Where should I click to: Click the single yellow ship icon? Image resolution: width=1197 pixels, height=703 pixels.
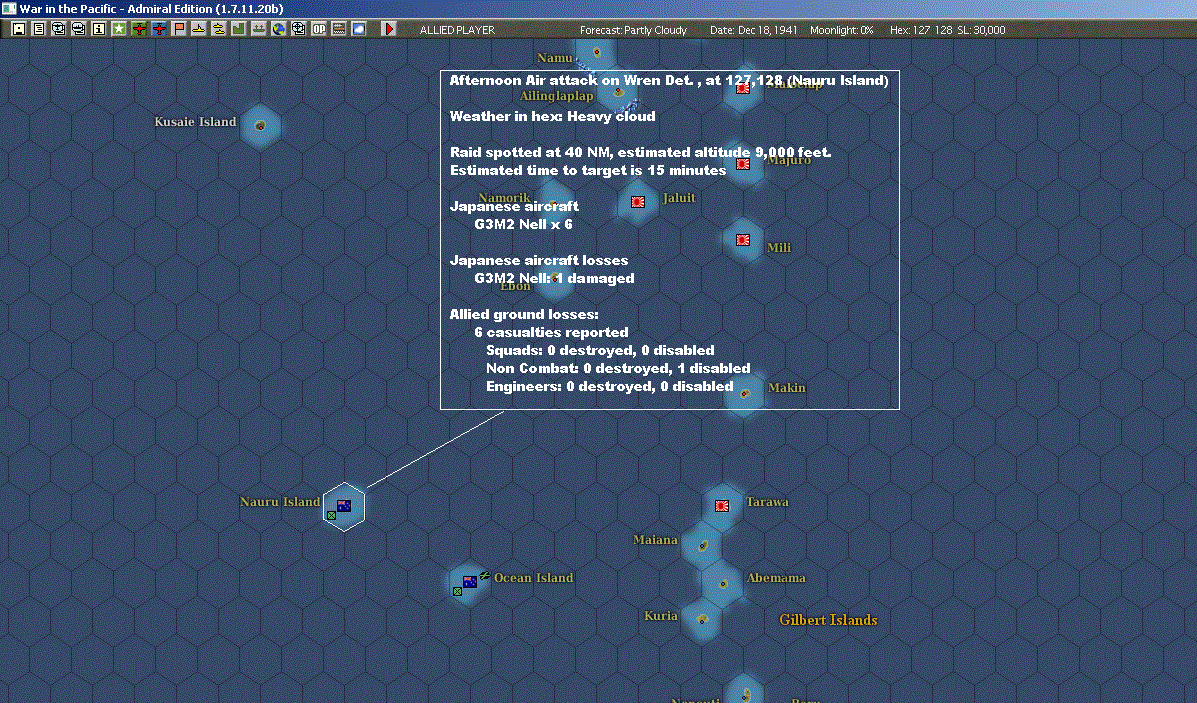tap(198, 29)
